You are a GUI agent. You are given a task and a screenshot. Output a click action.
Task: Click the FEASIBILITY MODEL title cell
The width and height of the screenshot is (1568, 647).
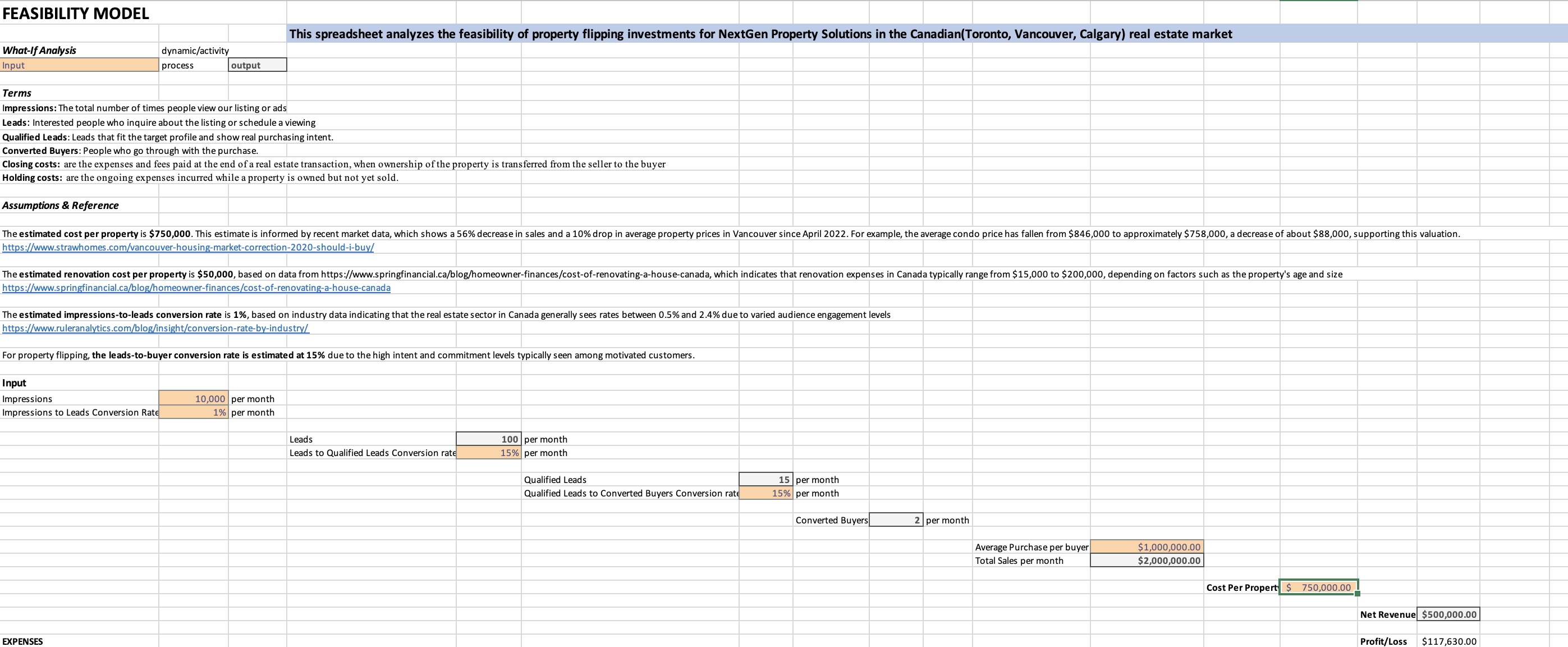pos(76,12)
